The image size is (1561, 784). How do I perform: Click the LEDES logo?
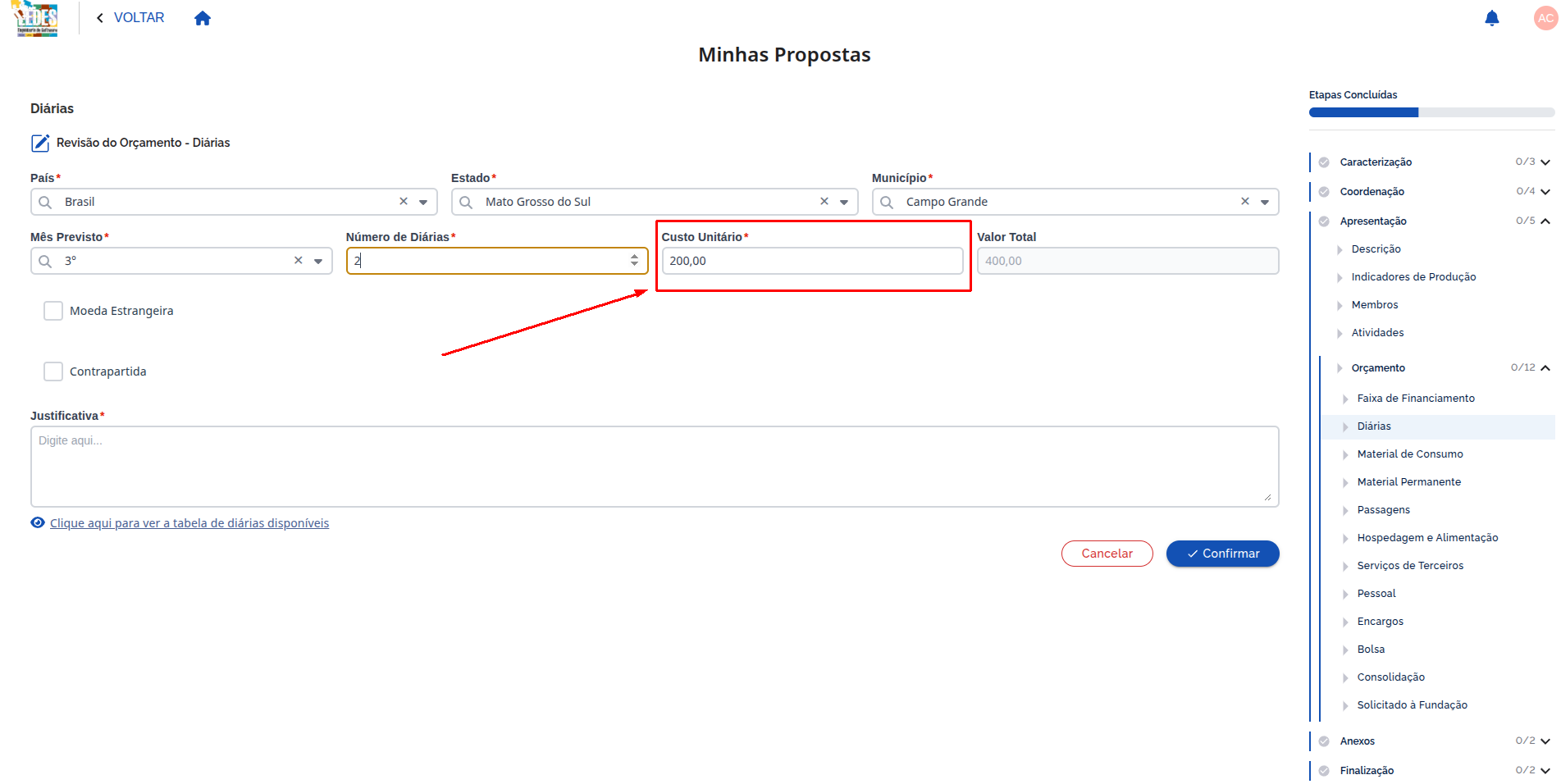click(x=37, y=19)
